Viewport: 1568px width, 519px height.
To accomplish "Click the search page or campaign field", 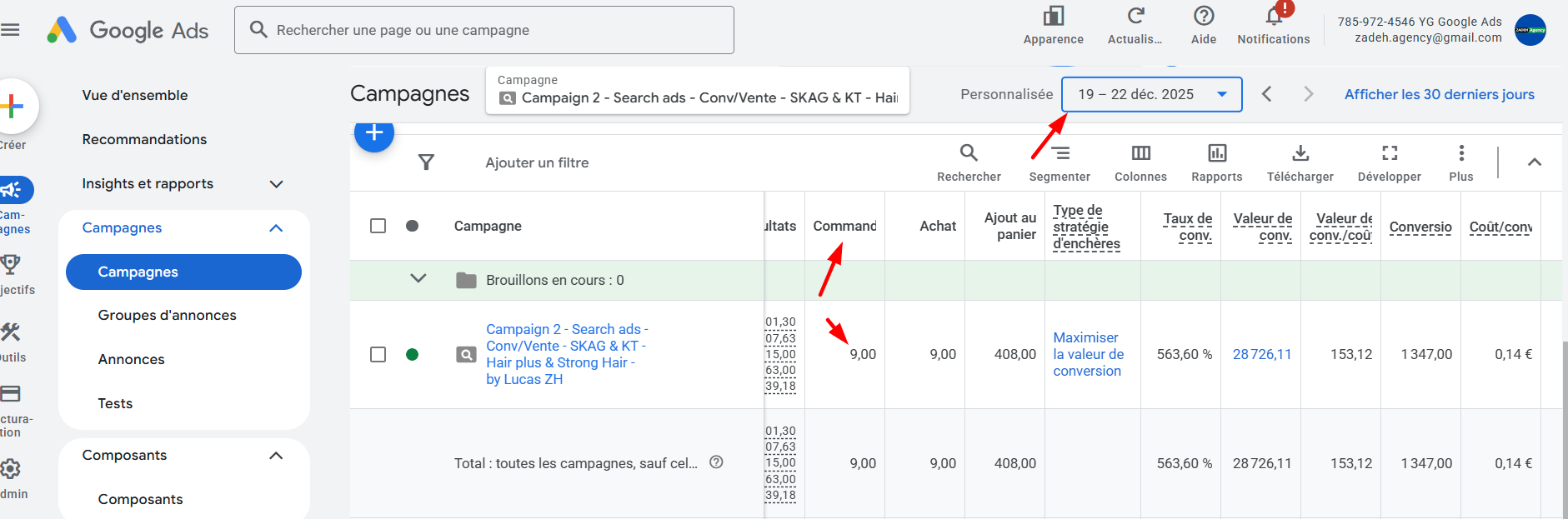I will point(483,30).
